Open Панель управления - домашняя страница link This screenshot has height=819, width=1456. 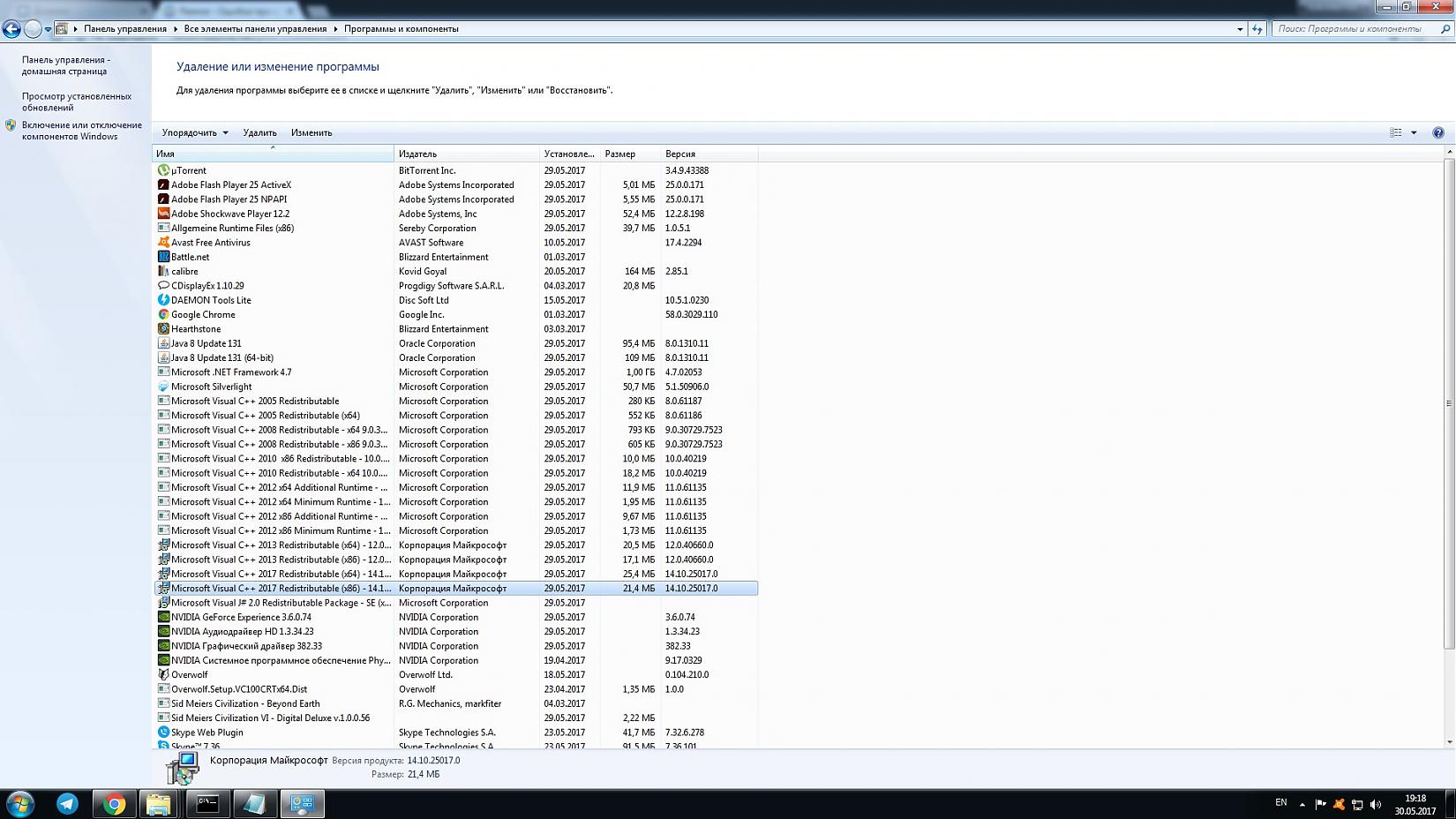coord(66,65)
